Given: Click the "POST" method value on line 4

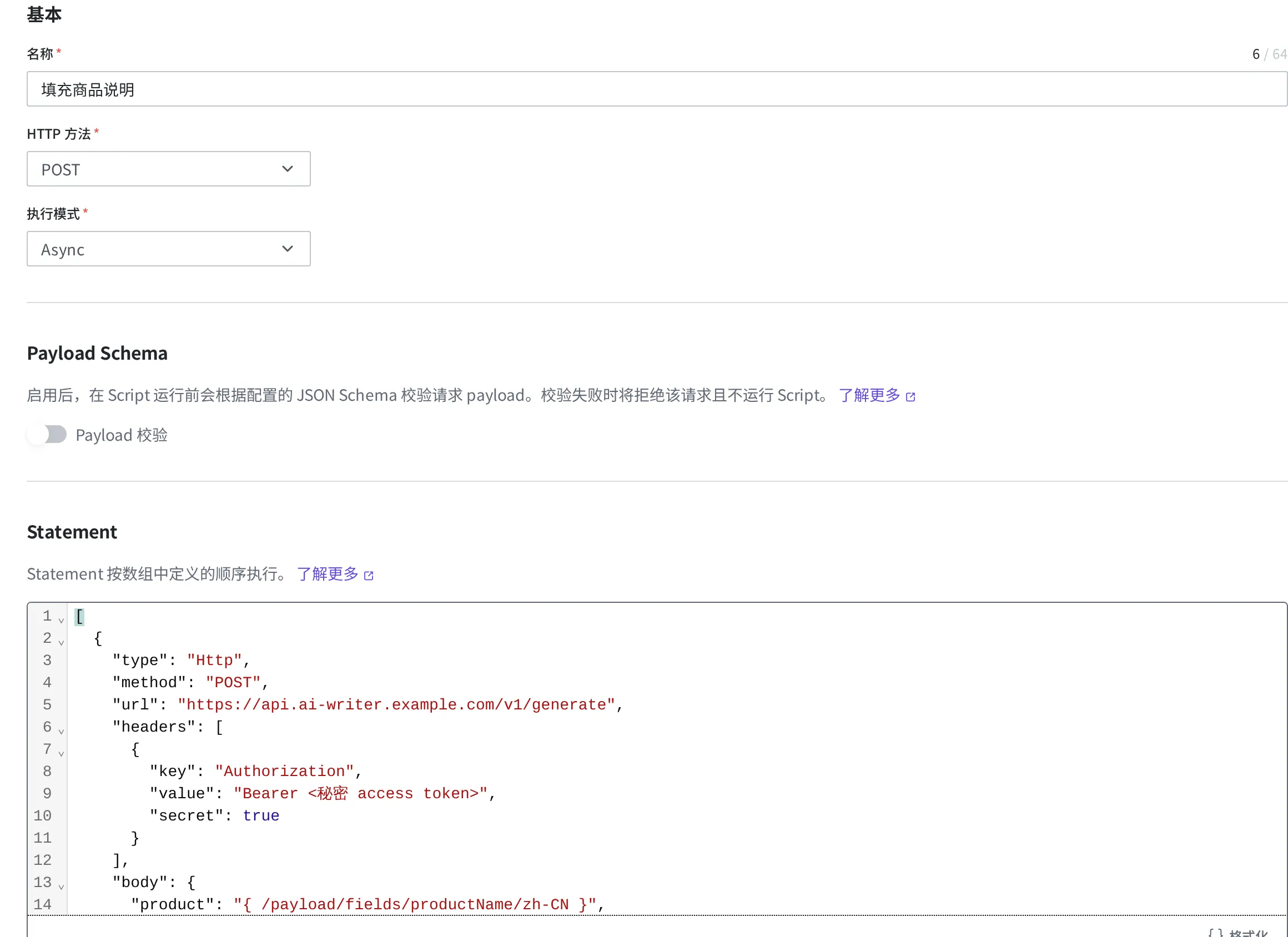Looking at the screenshot, I should tap(233, 683).
